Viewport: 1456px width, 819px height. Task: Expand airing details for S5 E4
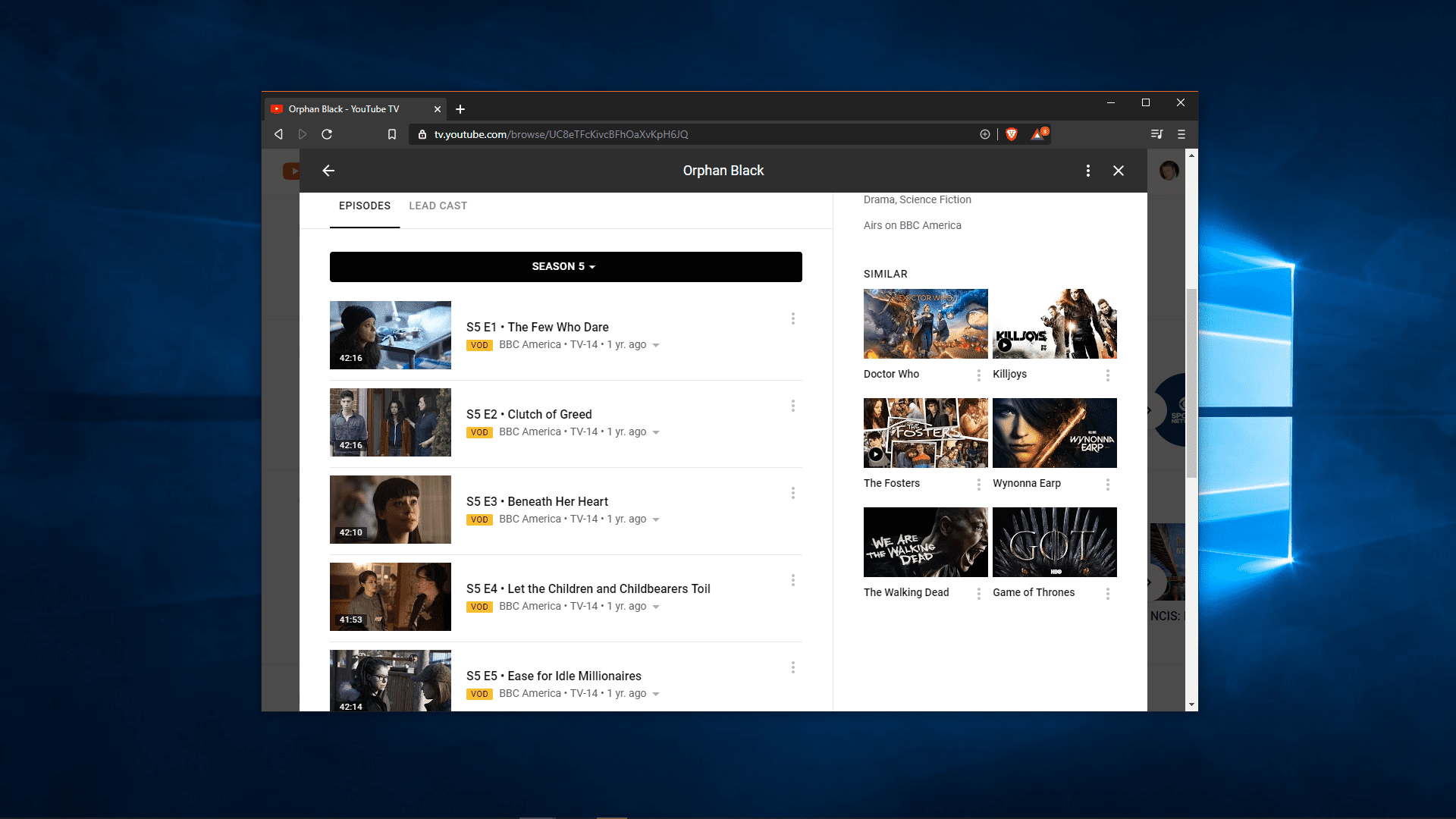pos(656,607)
